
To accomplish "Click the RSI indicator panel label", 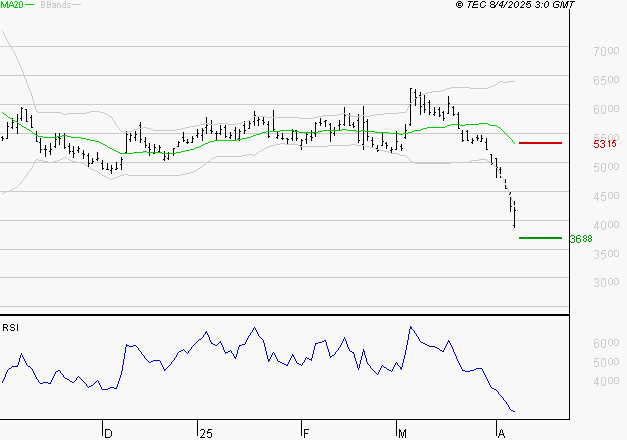I will 10,327.
